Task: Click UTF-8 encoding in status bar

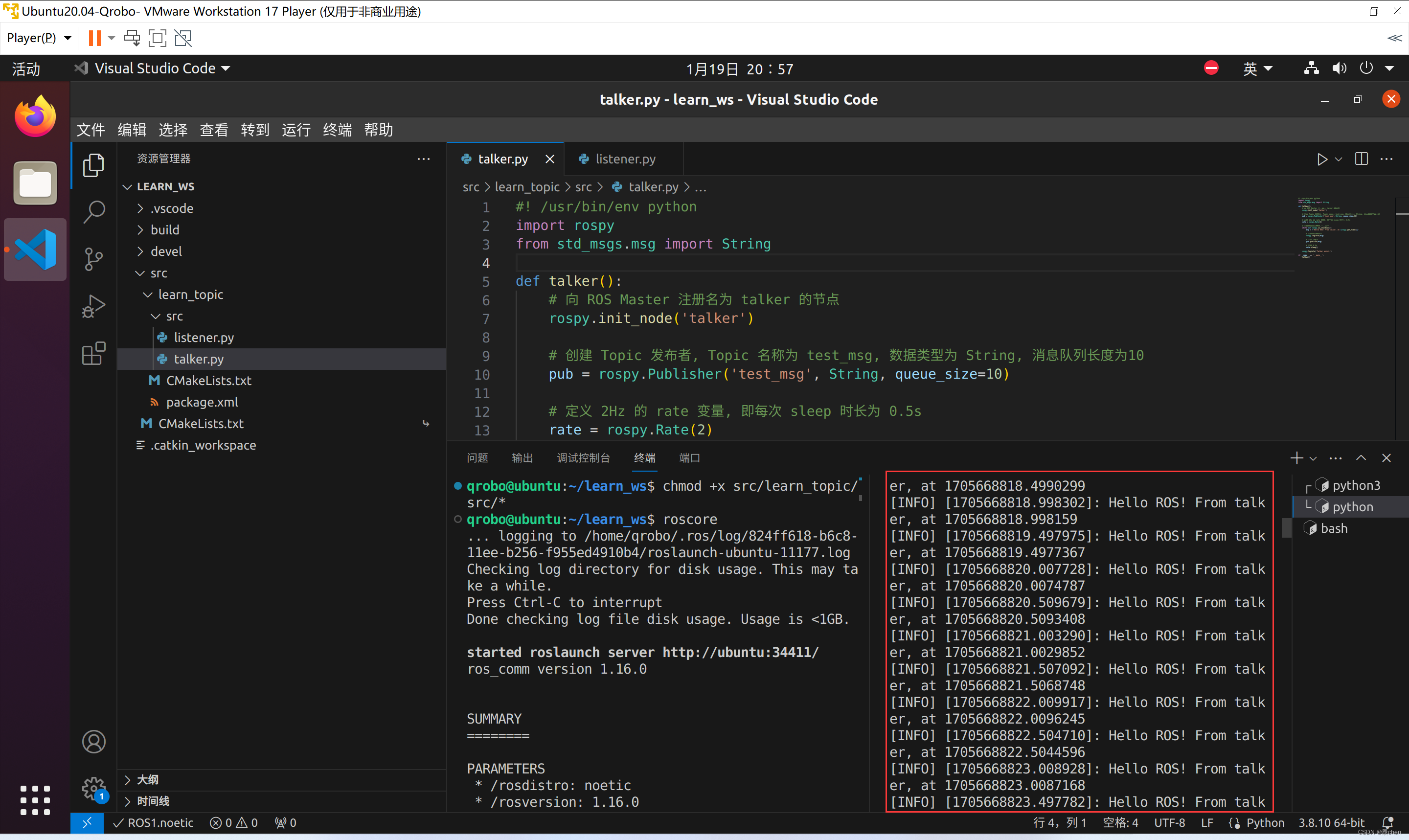Action: coord(1169,822)
